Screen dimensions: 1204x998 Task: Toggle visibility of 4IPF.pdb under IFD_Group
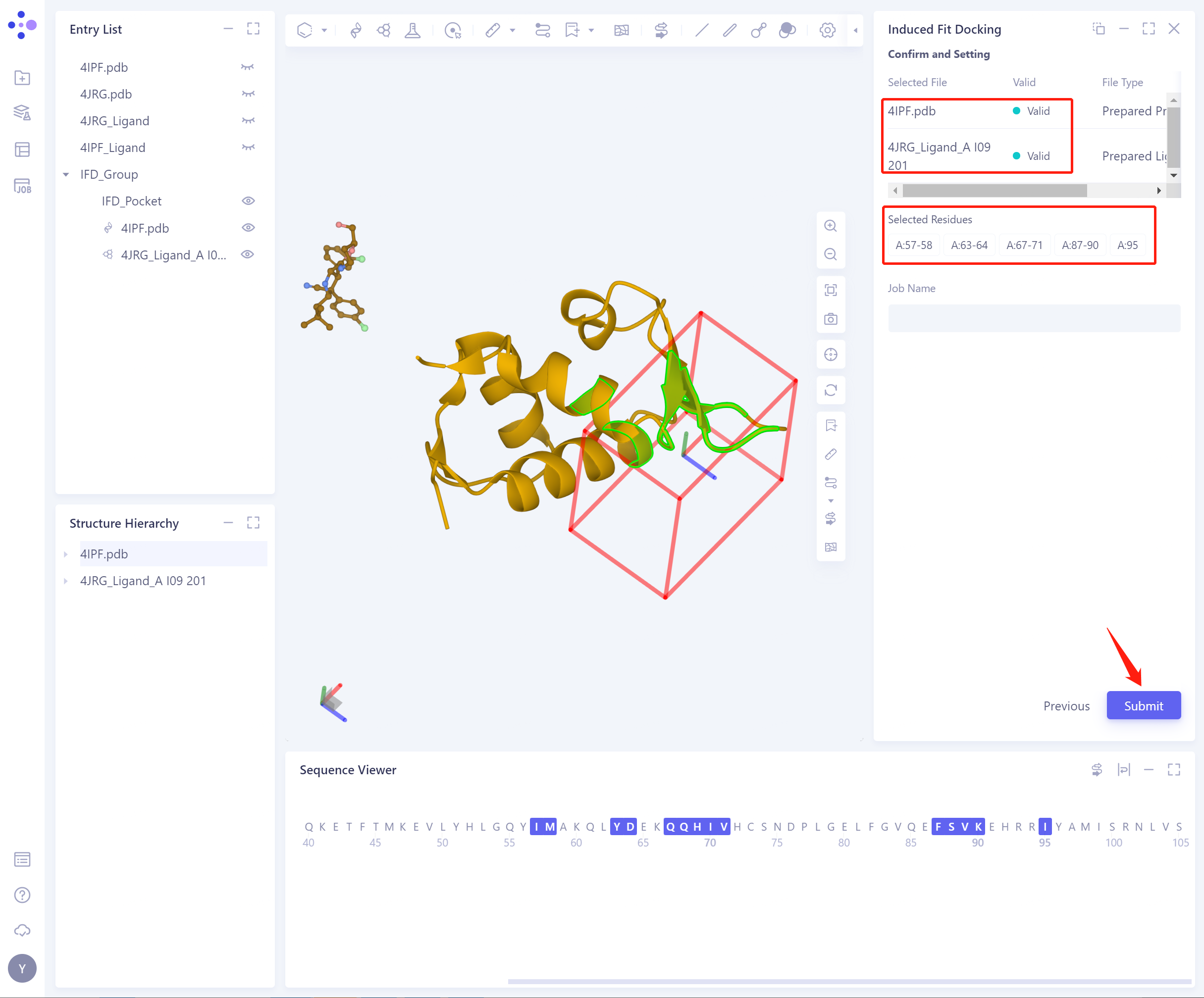[248, 227]
